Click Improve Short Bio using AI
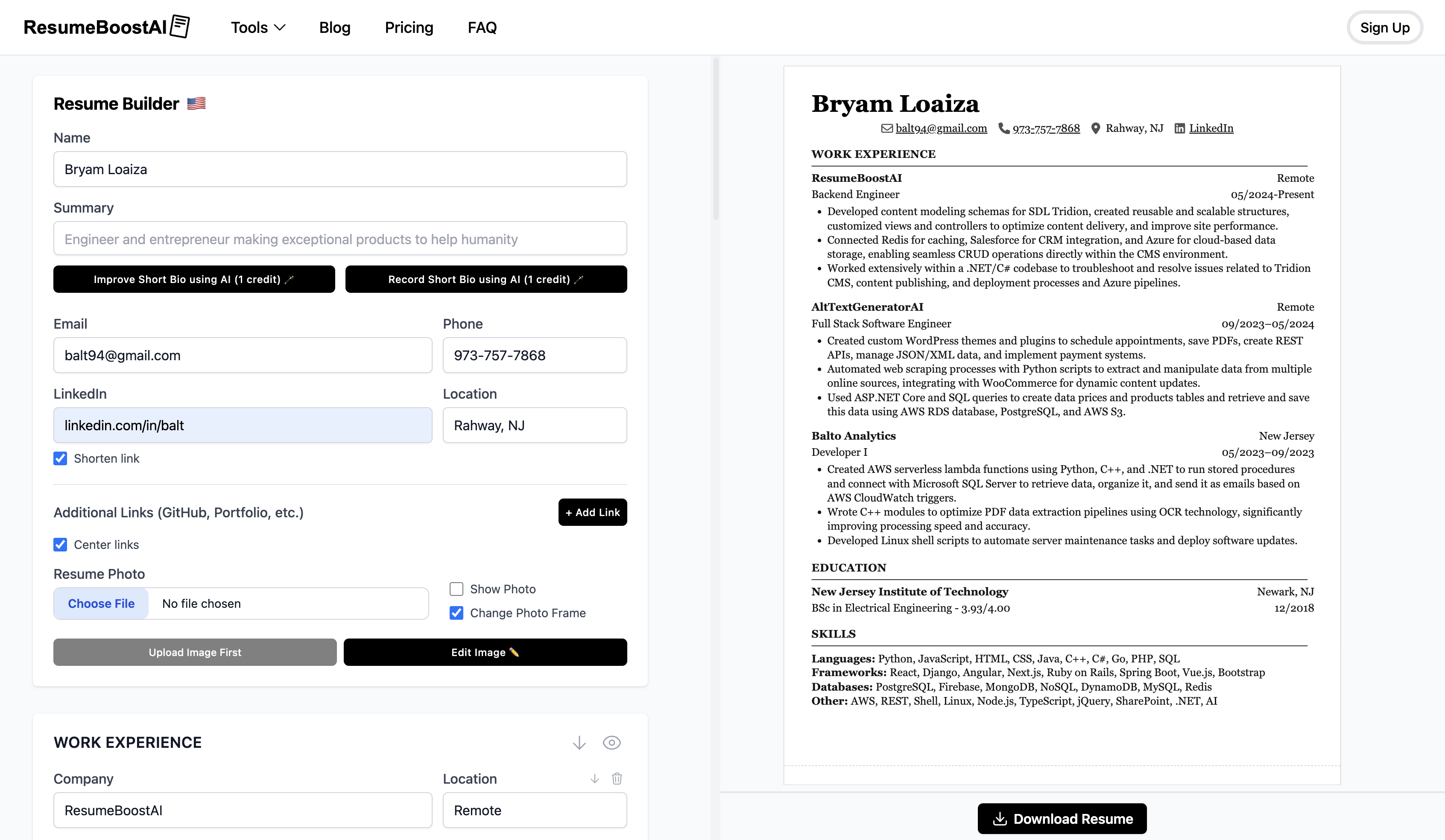This screenshot has width=1445, height=840. coord(194,279)
